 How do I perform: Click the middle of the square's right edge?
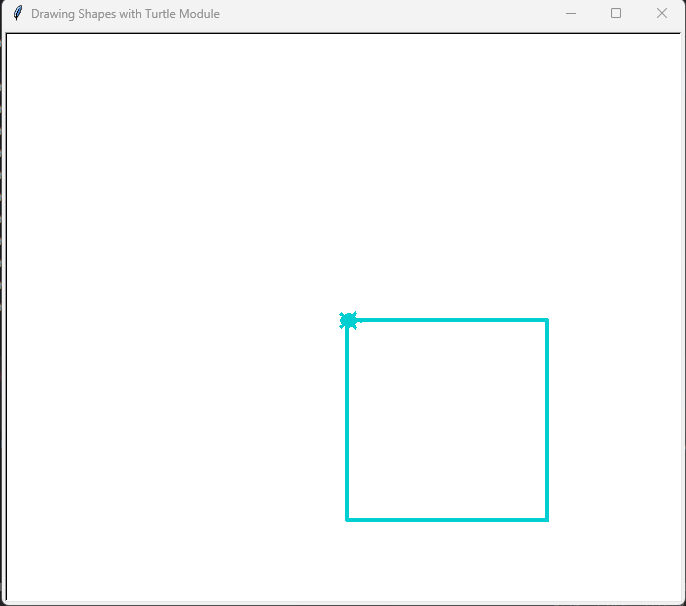(547, 420)
